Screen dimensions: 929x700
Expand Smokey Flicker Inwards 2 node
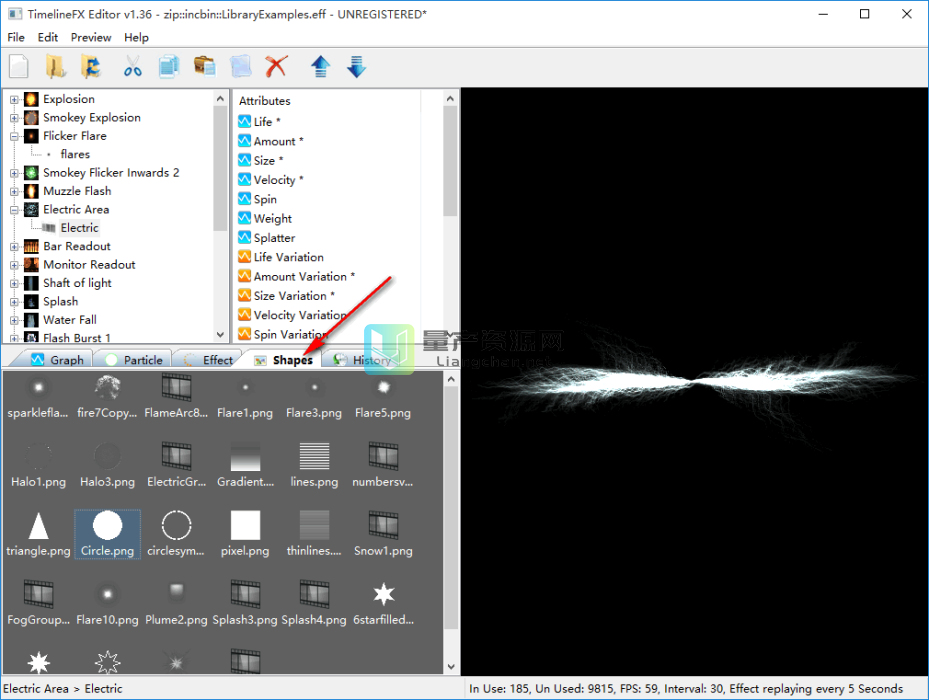14,173
